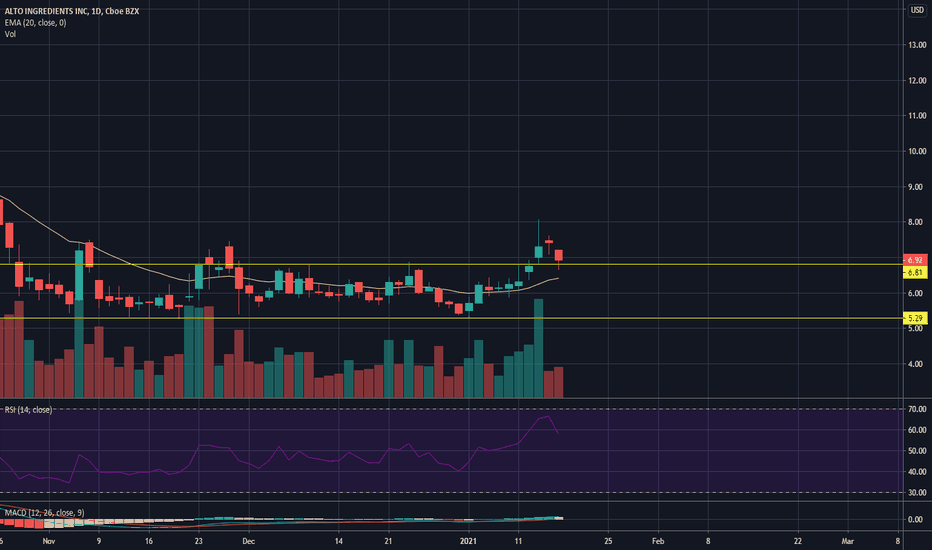Click the yellow 5.29 price line label
The width and height of the screenshot is (932, 550).
[x=915, y=318]
